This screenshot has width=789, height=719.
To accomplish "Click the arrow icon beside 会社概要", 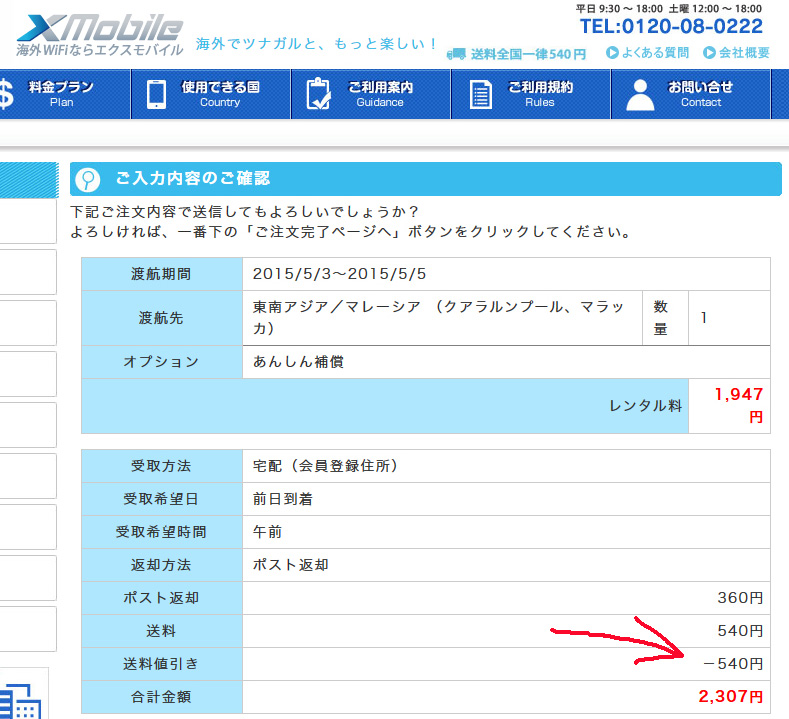I will click(709, 53).
